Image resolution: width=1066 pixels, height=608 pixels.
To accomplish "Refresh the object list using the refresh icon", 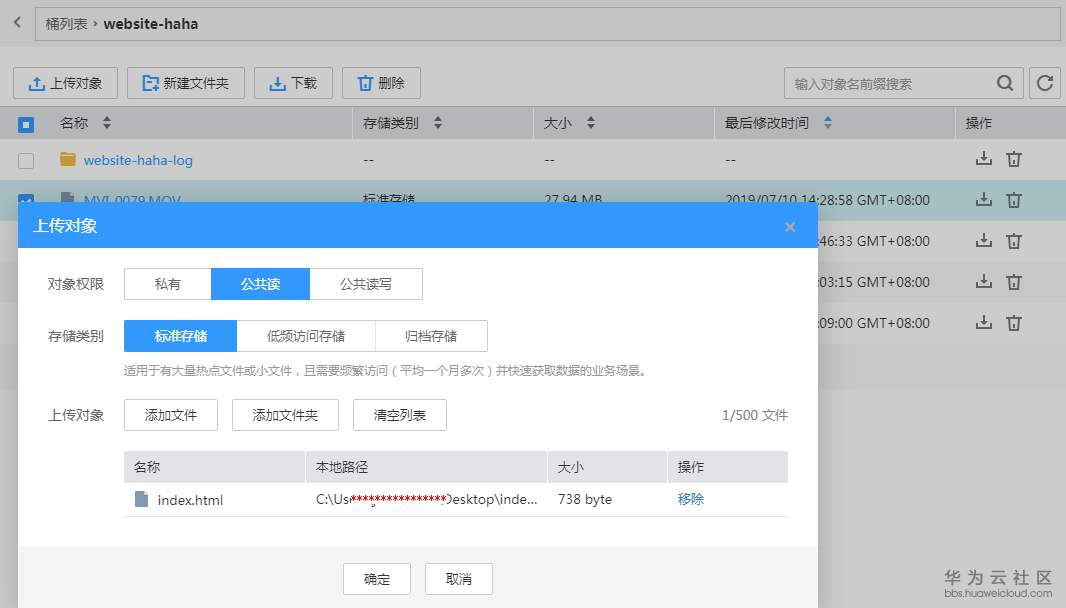I will click(1046, 83).
